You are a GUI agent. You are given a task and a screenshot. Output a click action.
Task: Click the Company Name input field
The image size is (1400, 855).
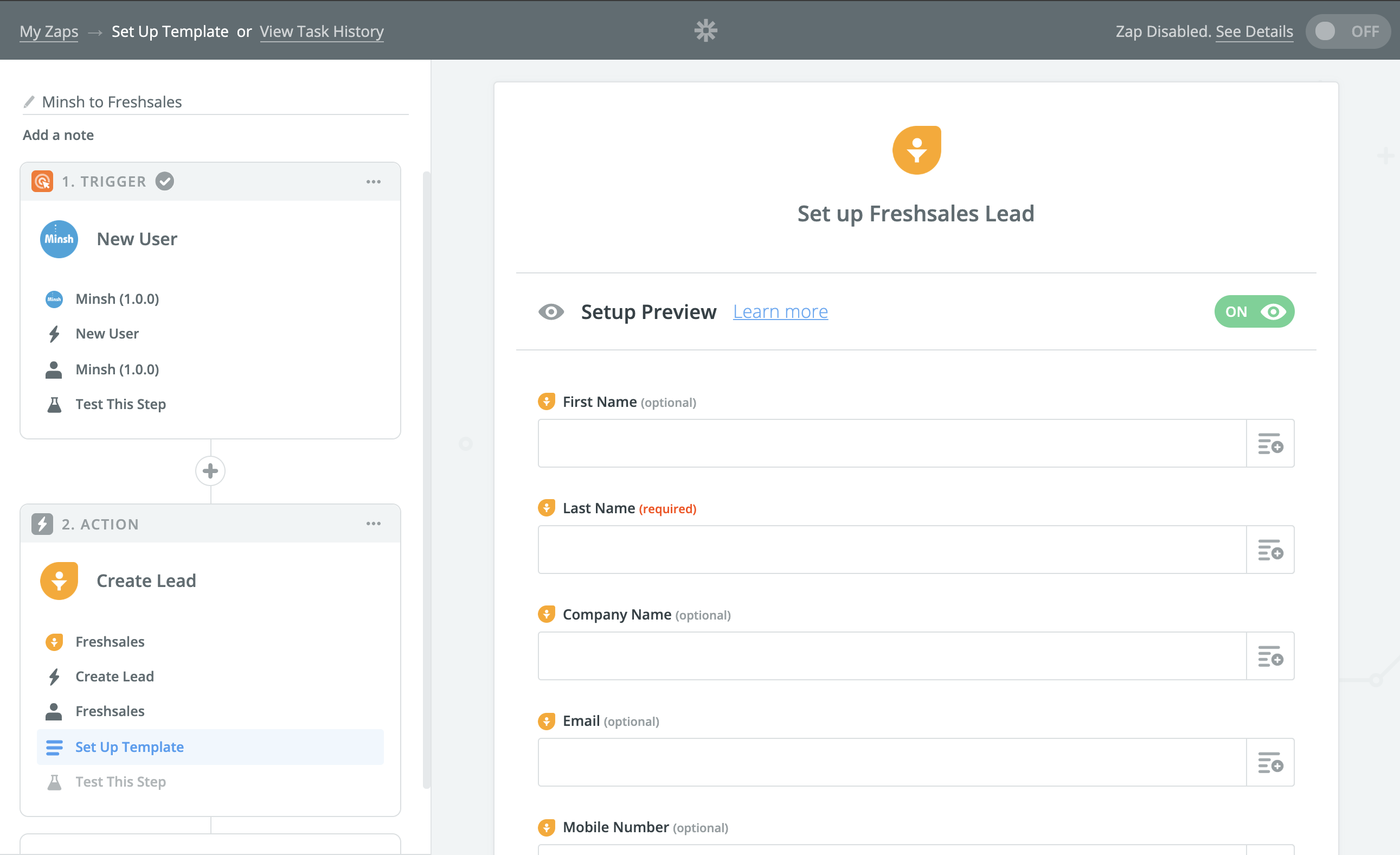coord(892,656)
